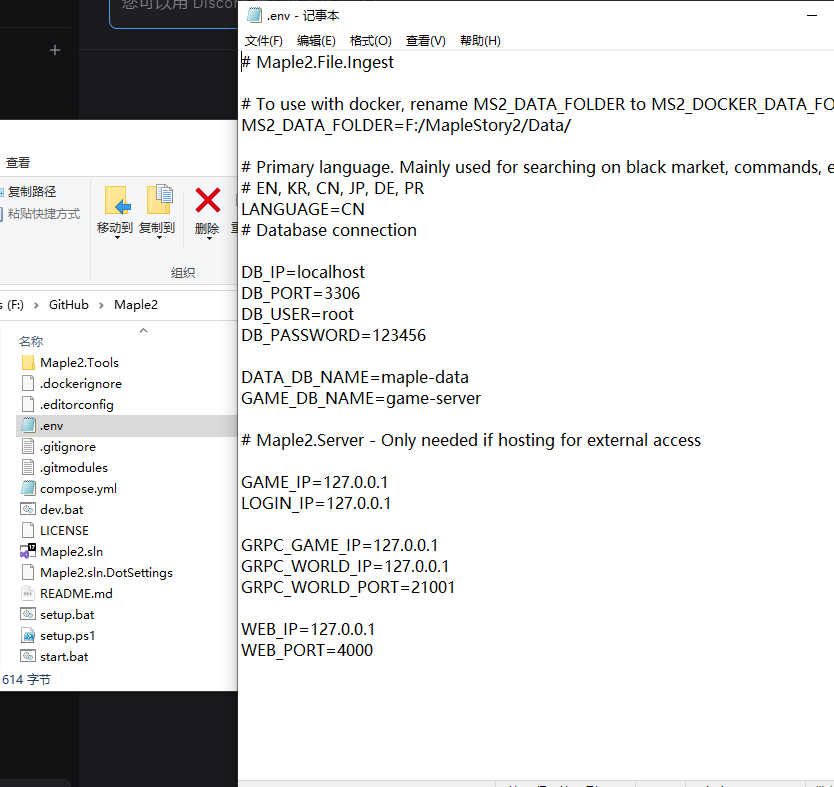The height and width of the screenshot is (787, 834).
Task: Click the 名称 column header
Action: coord(31,341)
